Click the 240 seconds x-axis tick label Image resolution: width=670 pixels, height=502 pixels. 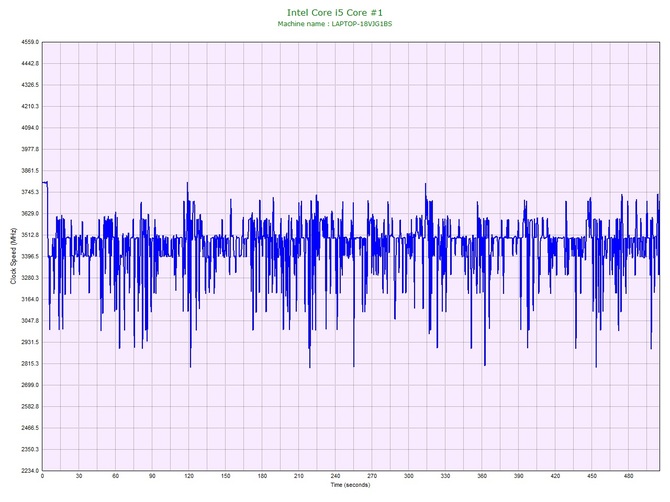(x=335, y=476)
